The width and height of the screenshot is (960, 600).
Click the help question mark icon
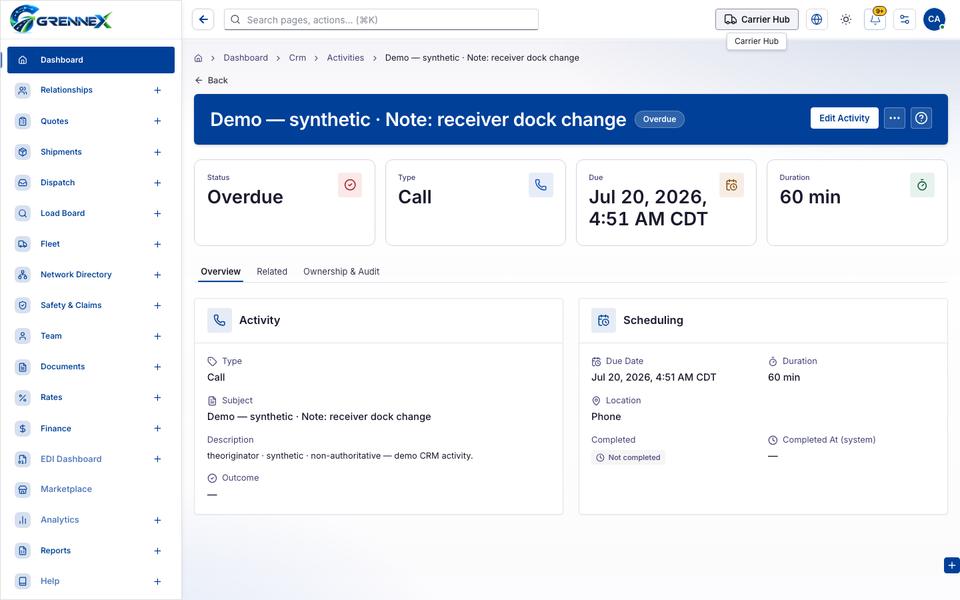tap(921, 118)
